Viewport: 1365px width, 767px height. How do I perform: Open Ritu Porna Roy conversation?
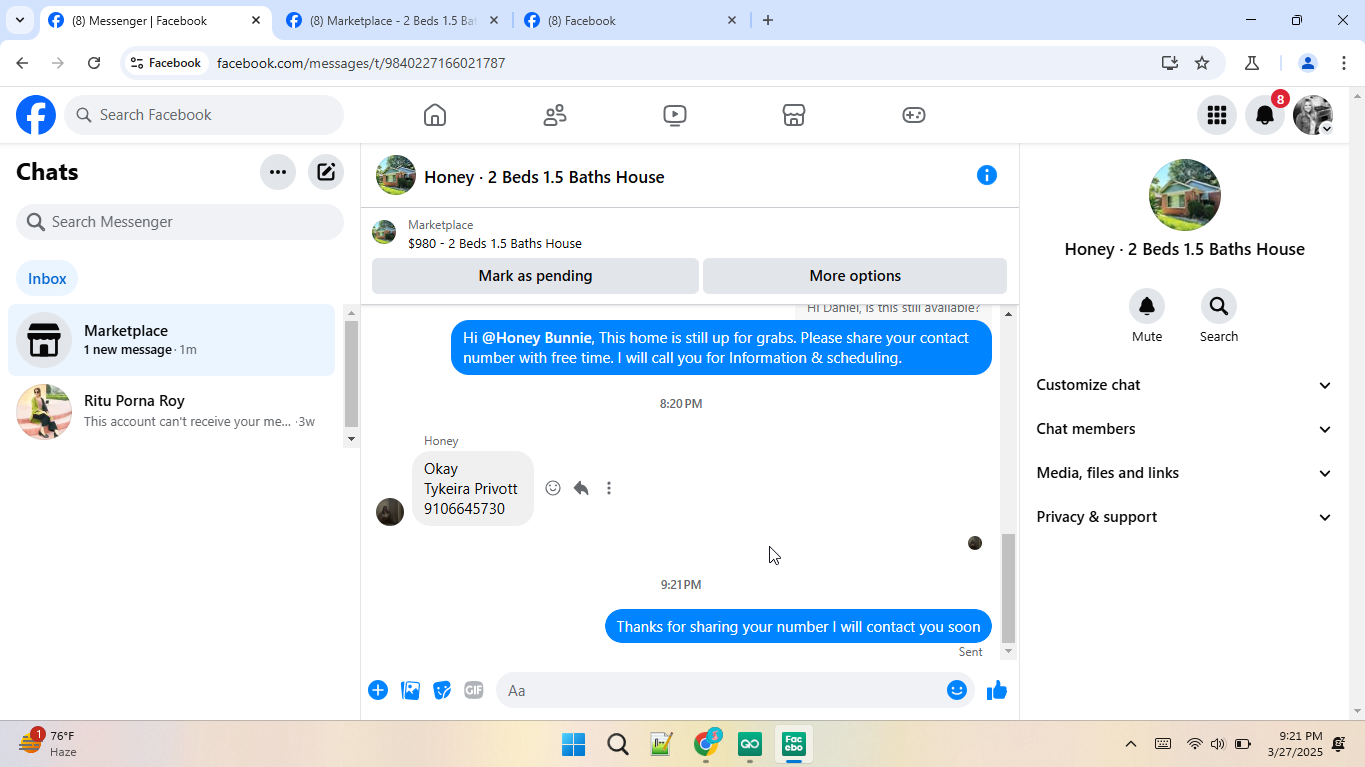pyautogui.click(x=172, y=411)
